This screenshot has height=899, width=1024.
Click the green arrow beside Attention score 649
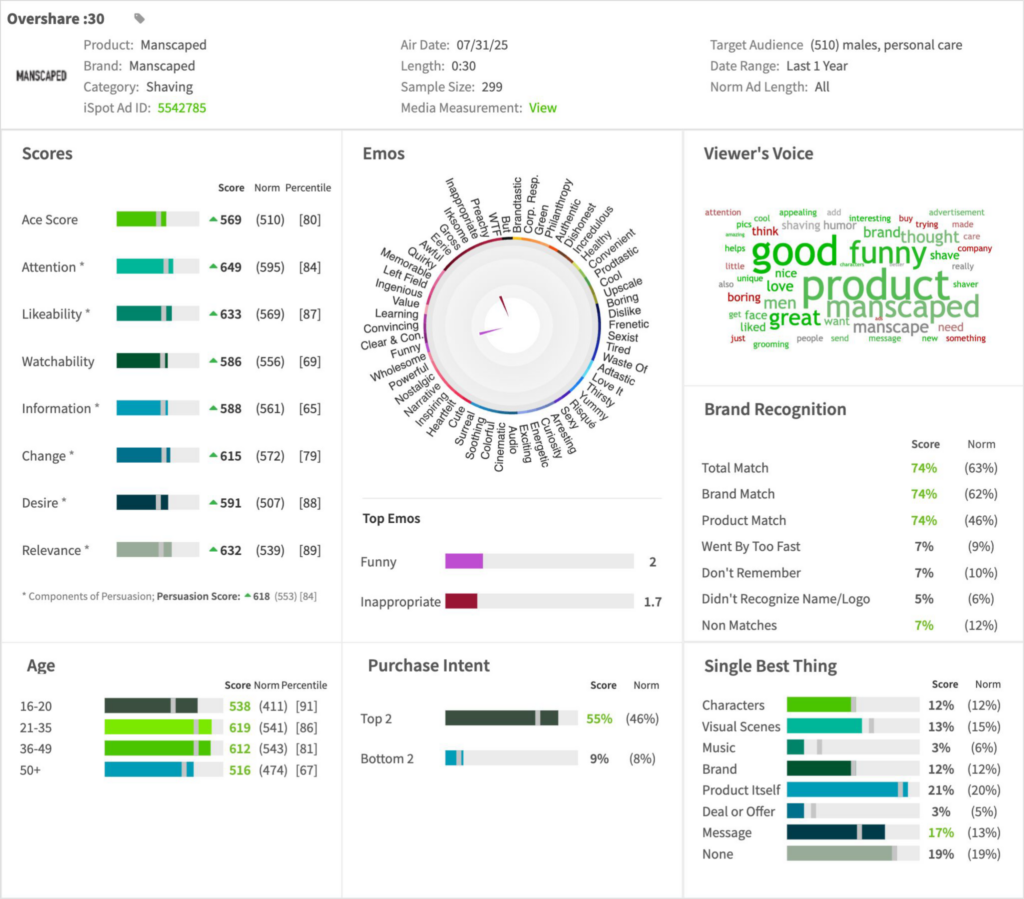coord(213,267)
